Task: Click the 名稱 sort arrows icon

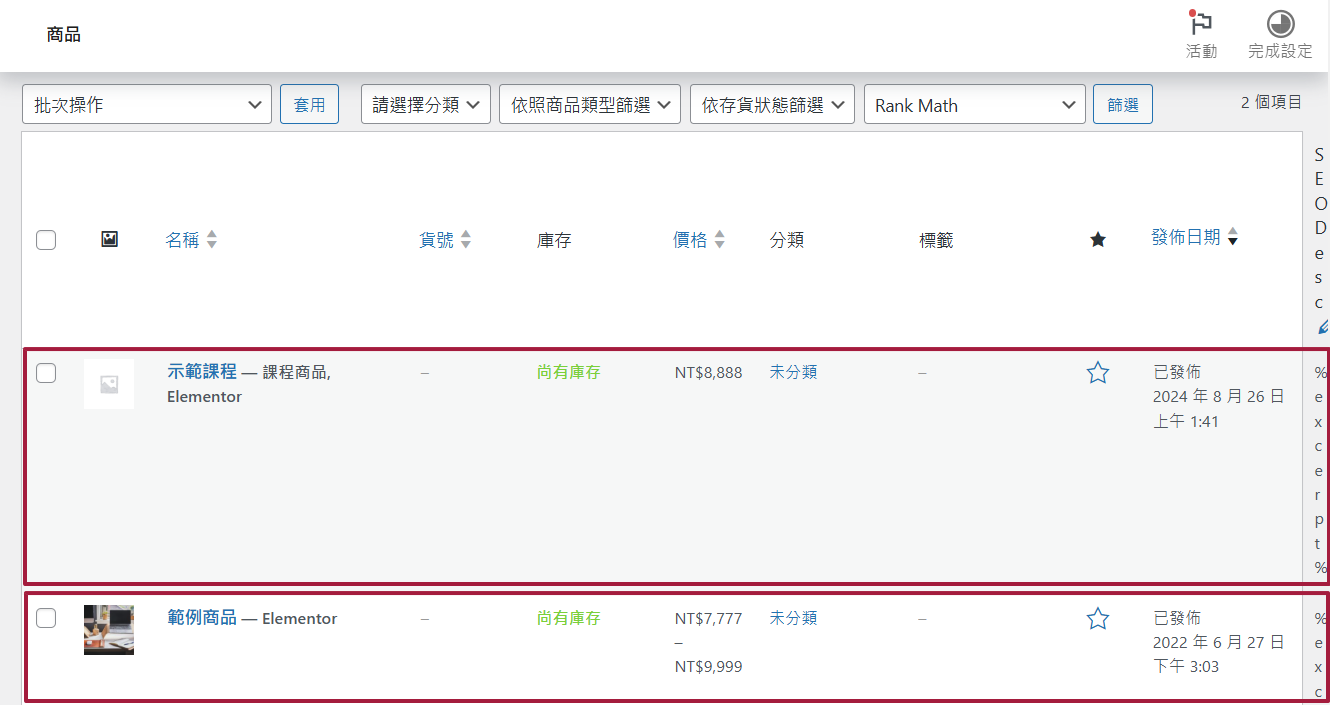Action: pyautogui.click(x=211, y=240)
